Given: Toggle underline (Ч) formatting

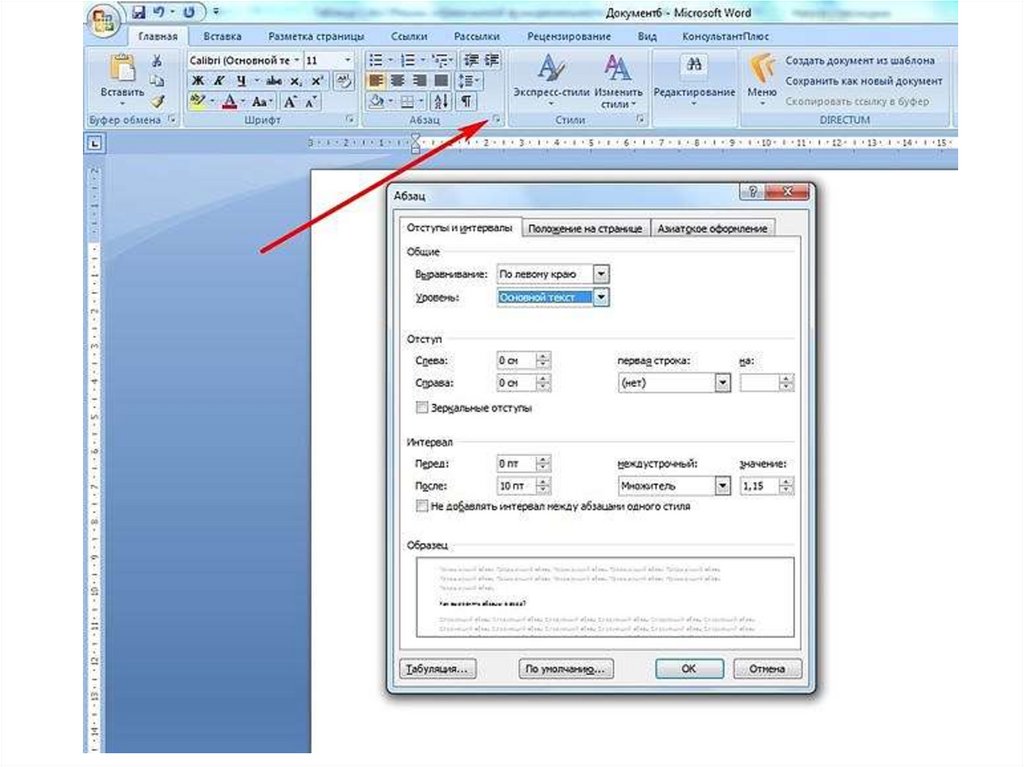Looking at the screenshot, I should pyautogui.click(x=242, y=80).
